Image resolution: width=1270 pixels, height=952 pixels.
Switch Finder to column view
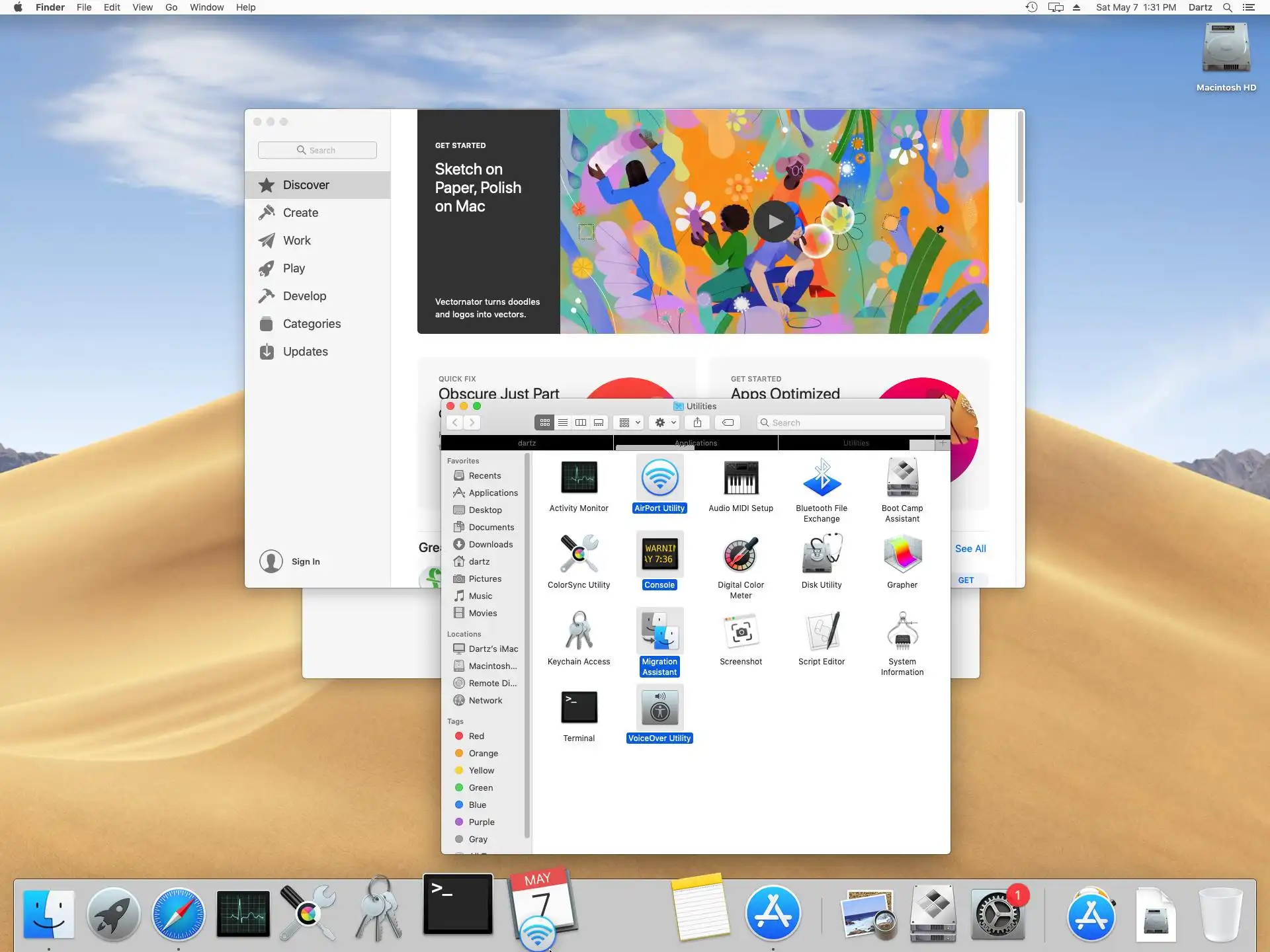(581, 422)
